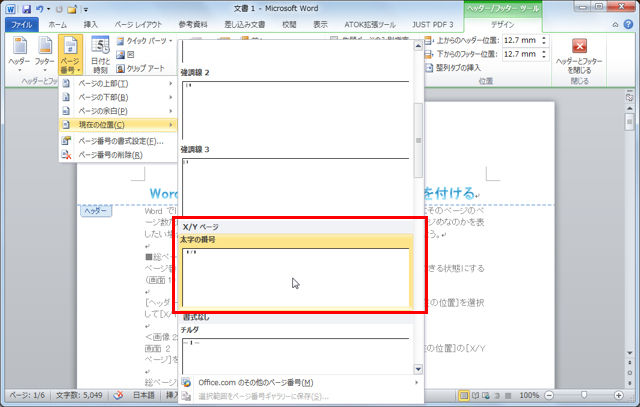Open Top of Page (ページの上部) submenu
Screen dimensions: 640x407
point(118,83)
